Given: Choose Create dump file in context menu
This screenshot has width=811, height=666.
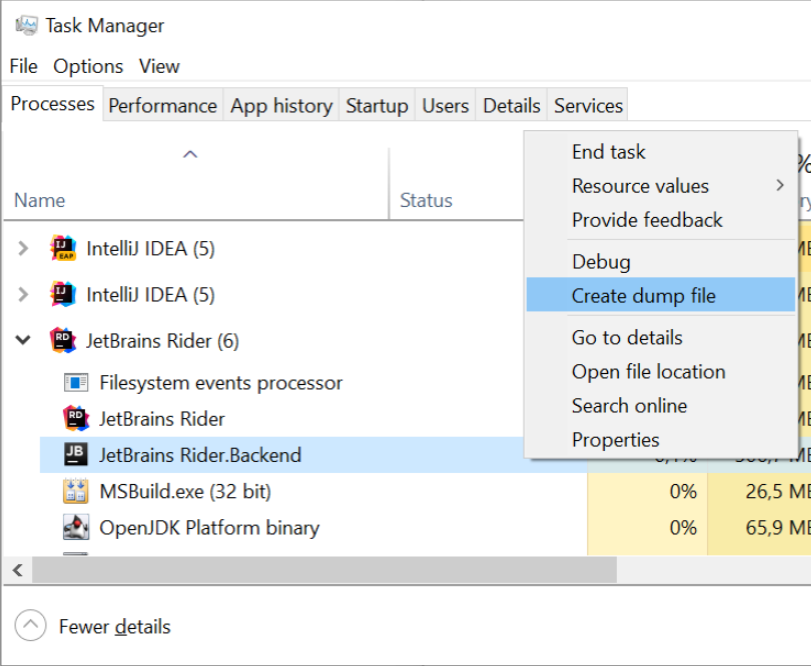Looking at the screenshot, I should pos(660,295).
